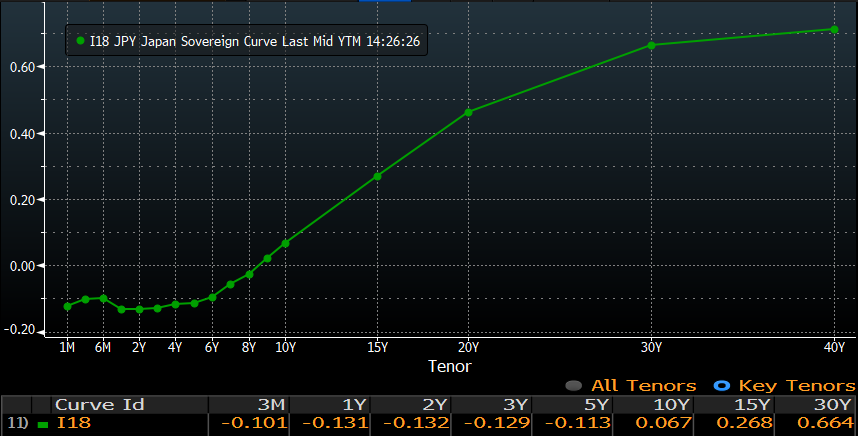Click the Tenor x-axis title
Viewport: 858px width, 436px height.
[x=449, y=366]
